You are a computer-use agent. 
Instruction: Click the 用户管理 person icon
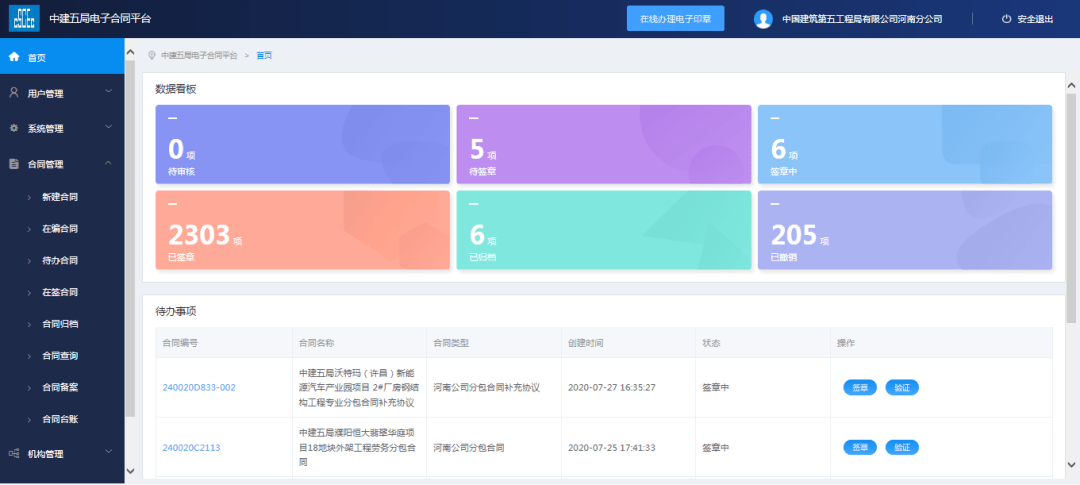click(x=14, y=93)
